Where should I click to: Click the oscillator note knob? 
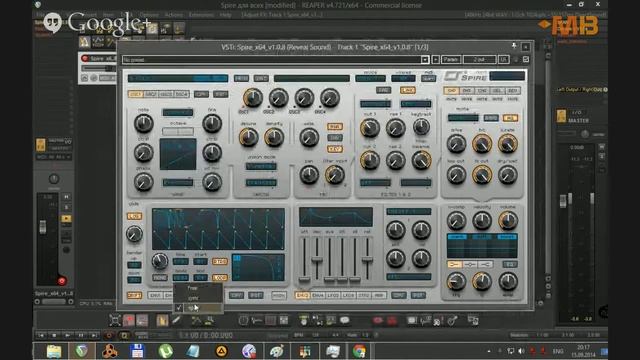tap(144, 123)
